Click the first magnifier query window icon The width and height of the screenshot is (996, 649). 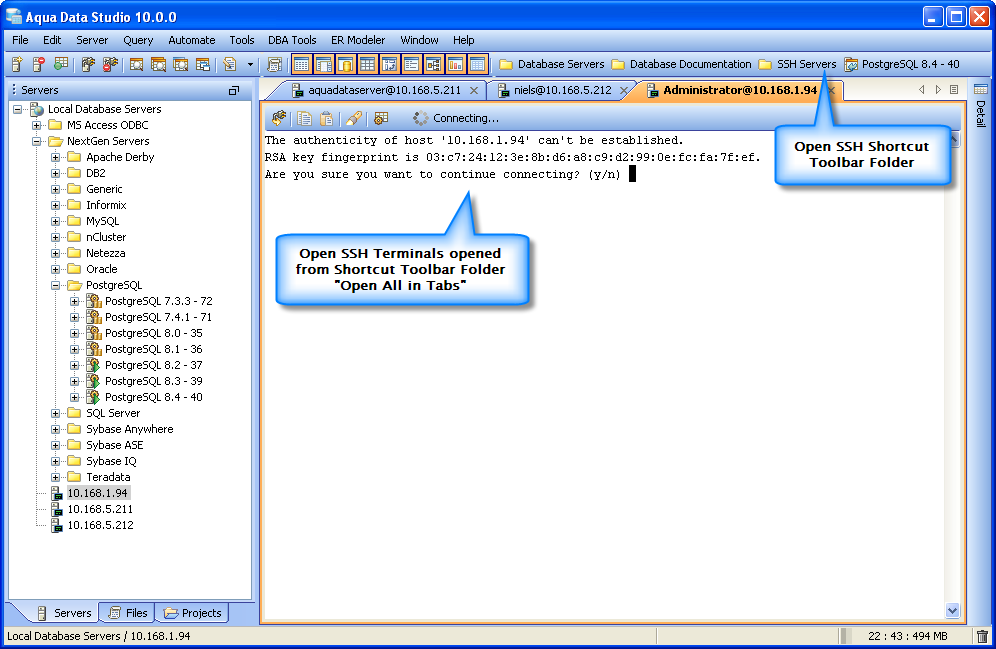point(136,64)
